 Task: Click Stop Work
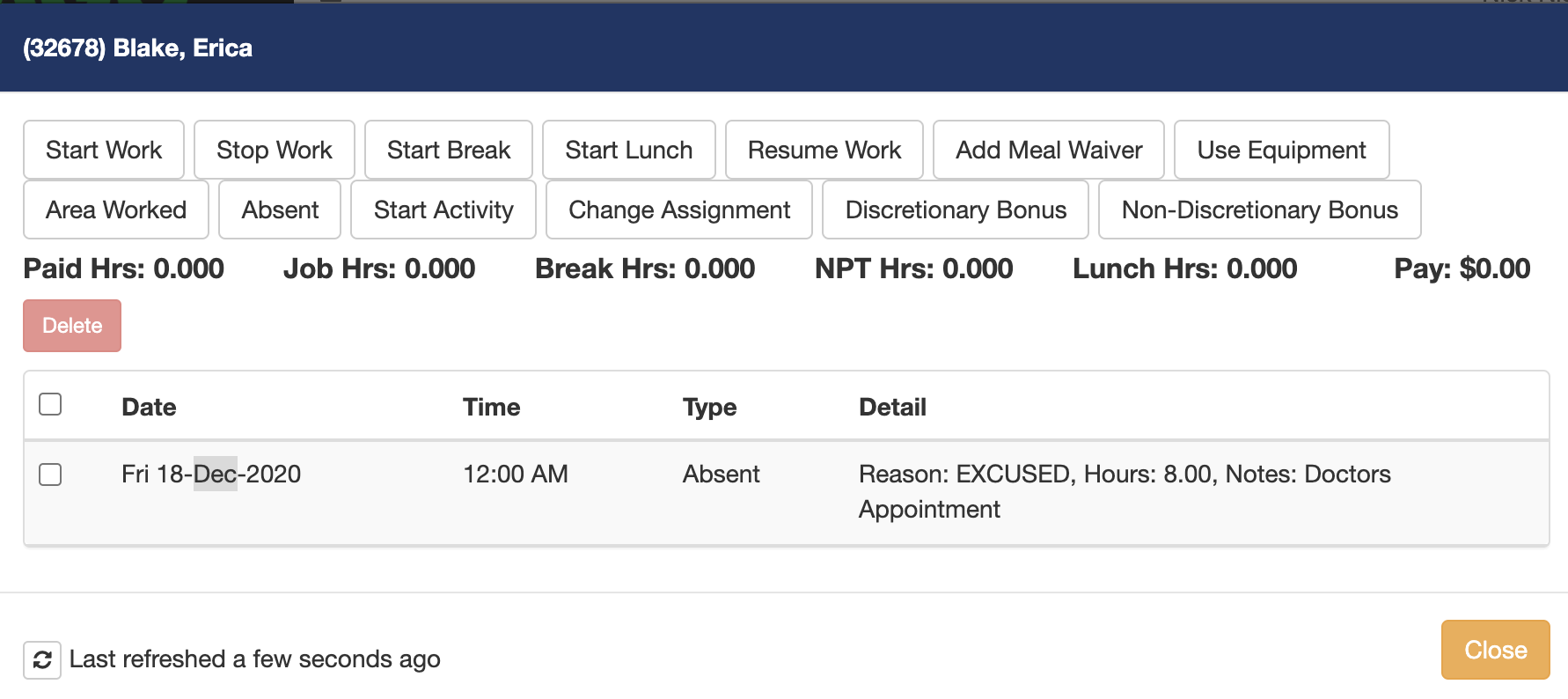coord(274,150)
